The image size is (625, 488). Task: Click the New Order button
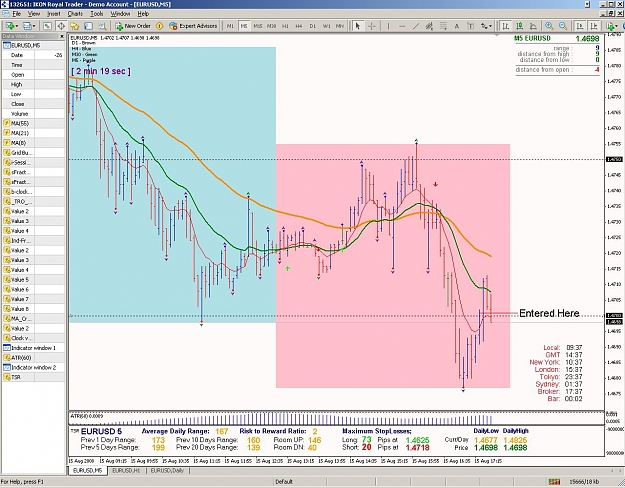pos(133,26)
